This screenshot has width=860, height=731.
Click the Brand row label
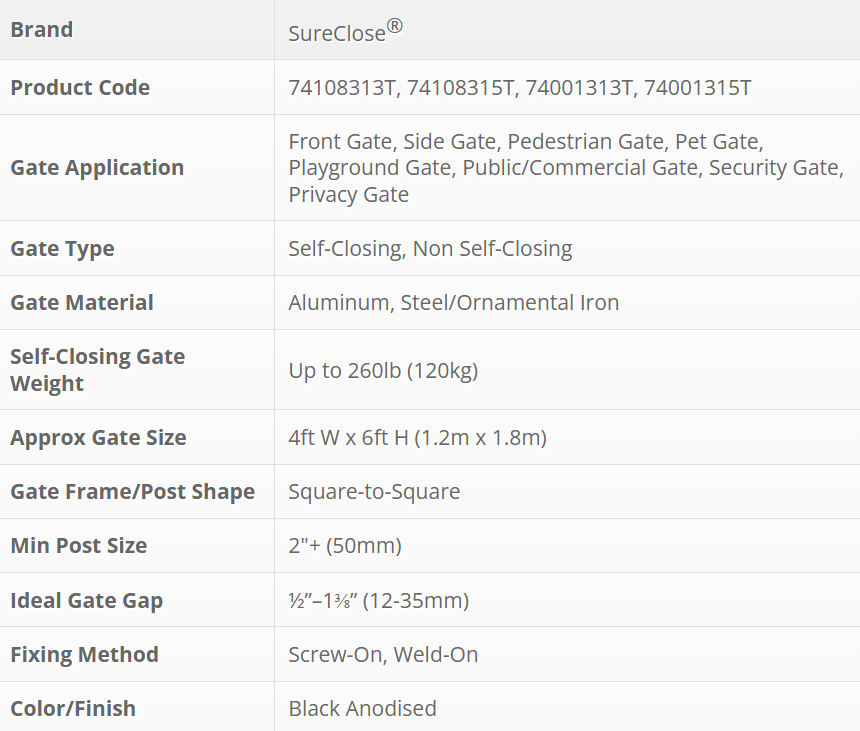tap(42, 30)
